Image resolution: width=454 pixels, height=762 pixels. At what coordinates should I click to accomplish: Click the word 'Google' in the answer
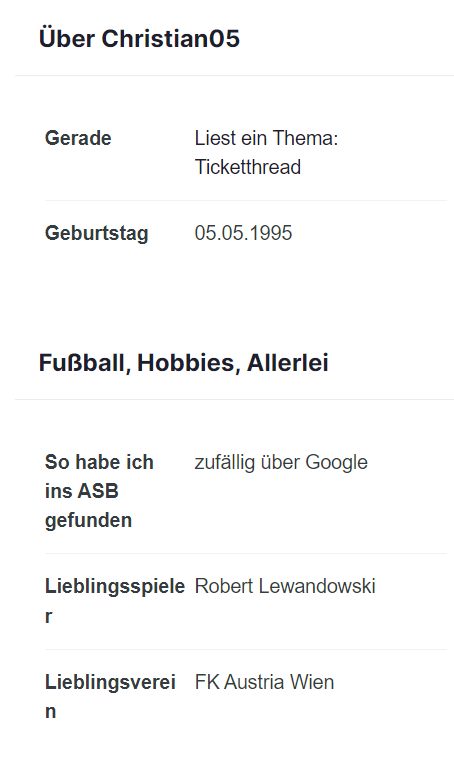(x=336, y=462)
